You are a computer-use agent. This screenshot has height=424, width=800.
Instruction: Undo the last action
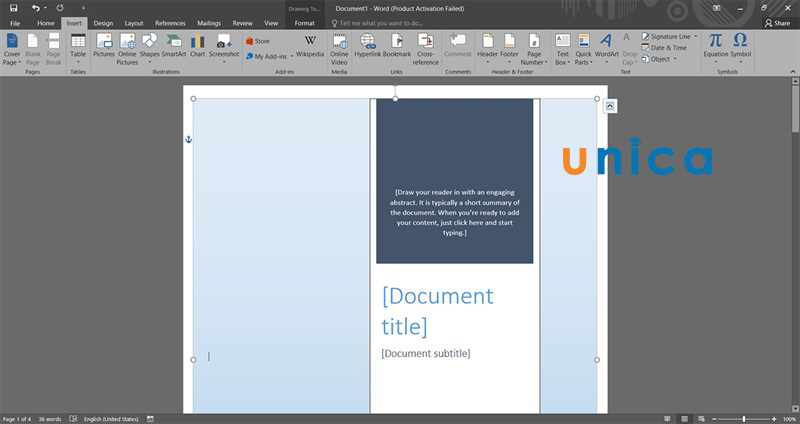point(35,8)
